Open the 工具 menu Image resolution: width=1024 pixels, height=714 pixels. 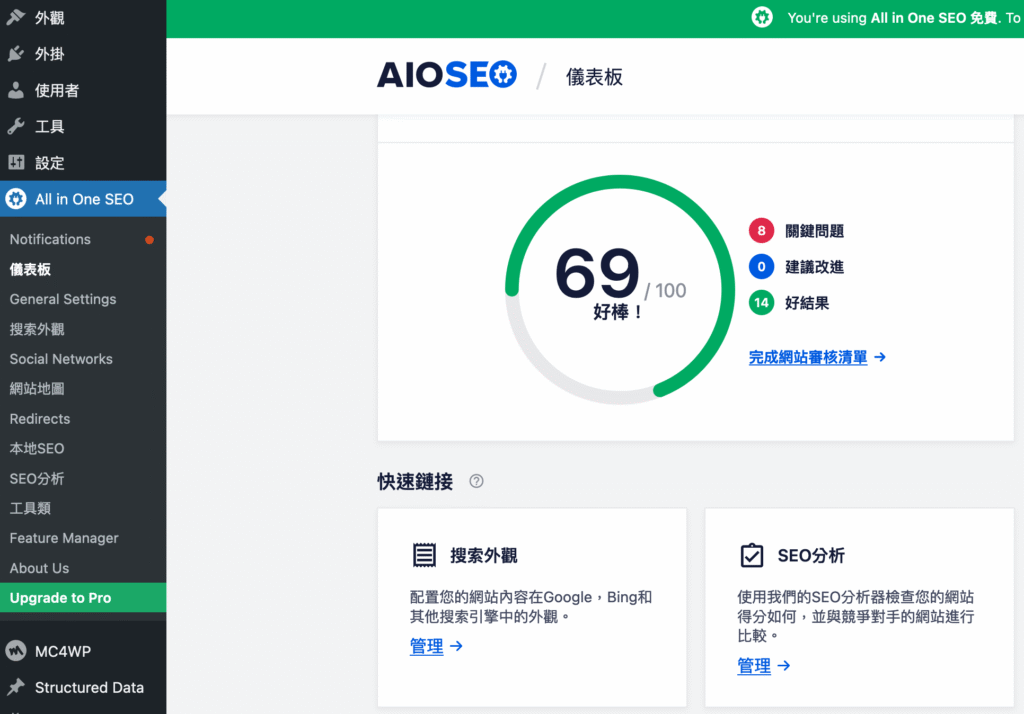click(x=83, y=126)
